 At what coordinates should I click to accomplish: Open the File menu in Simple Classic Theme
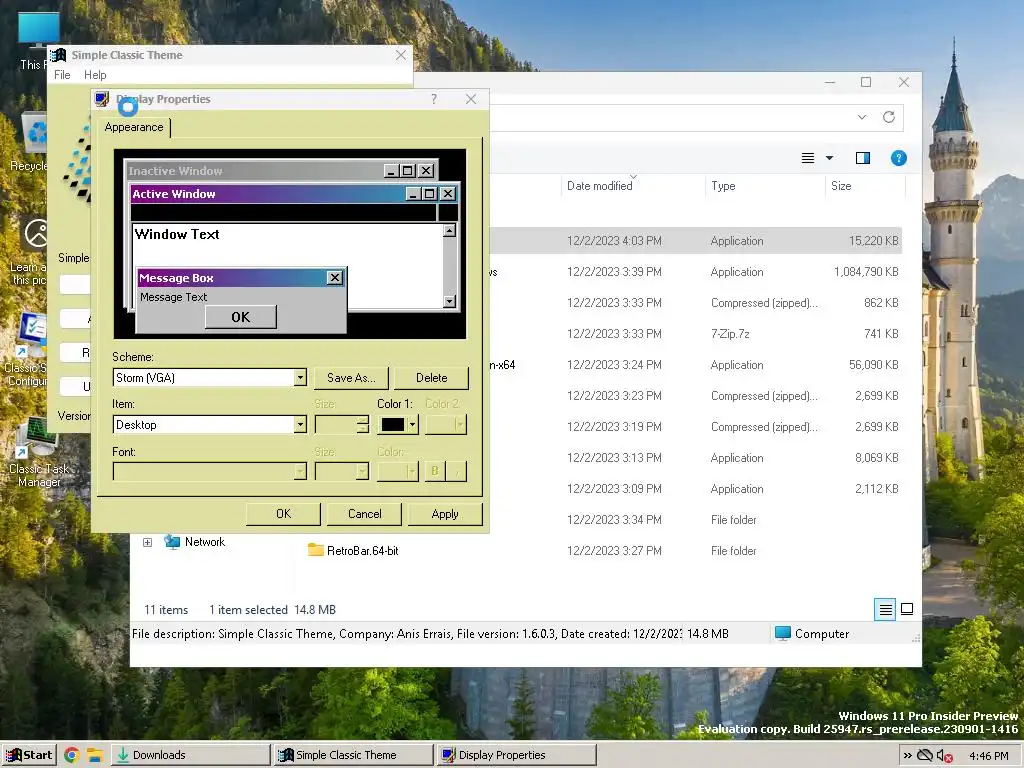(62, 75)
